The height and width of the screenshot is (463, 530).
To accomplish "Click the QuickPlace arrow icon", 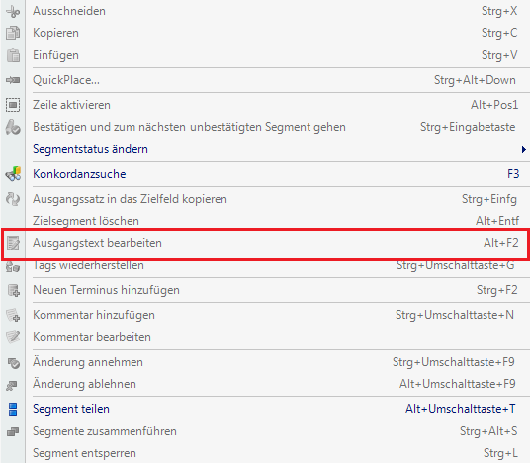I will click(x=13, y=80).
